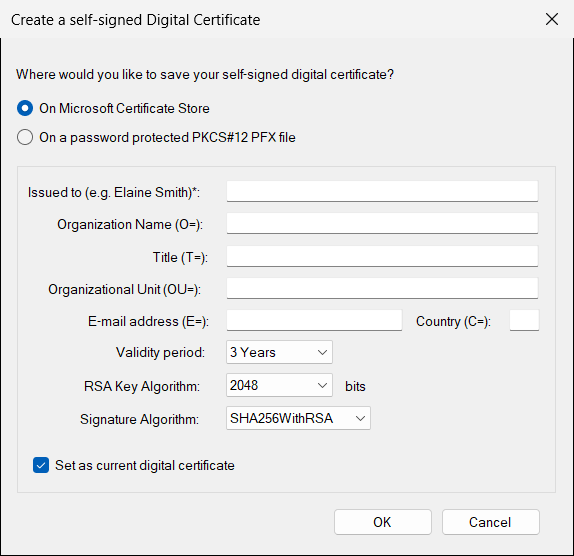
Task: Click the Title (T=) input box
Action: (382, 256)
